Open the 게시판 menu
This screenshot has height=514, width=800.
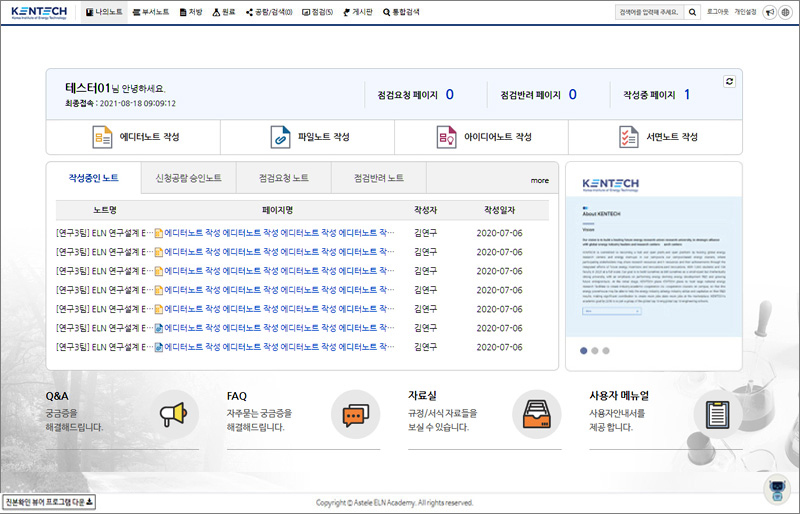point(356,12)
